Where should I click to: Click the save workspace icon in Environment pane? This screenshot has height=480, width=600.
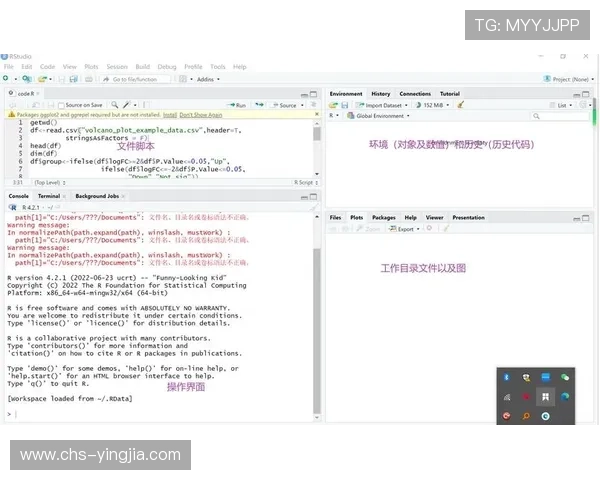pyautogui.click(x=345, y=105)
